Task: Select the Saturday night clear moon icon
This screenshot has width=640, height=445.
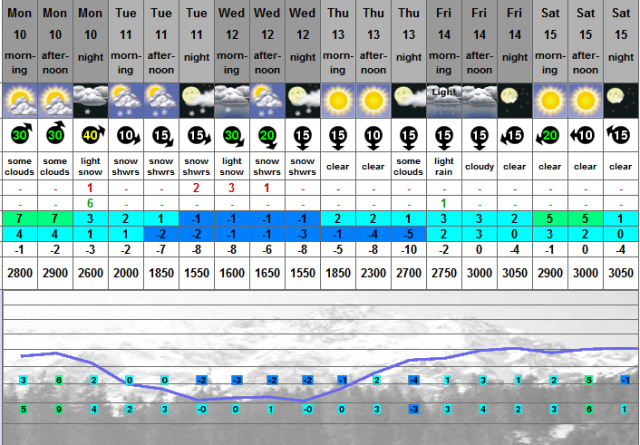Action: pyautogui.click(x=621, y=101)
